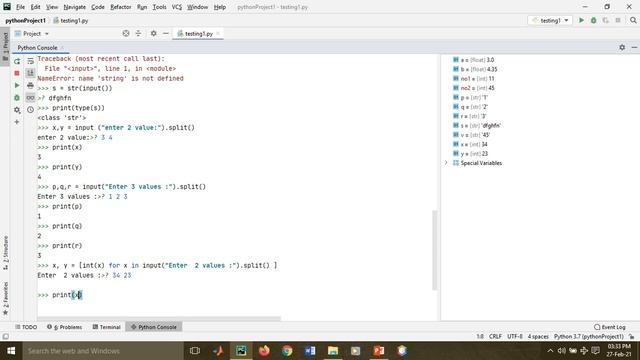
Task: Toggle soft-wrap in console output
Action: pos(30,61)
